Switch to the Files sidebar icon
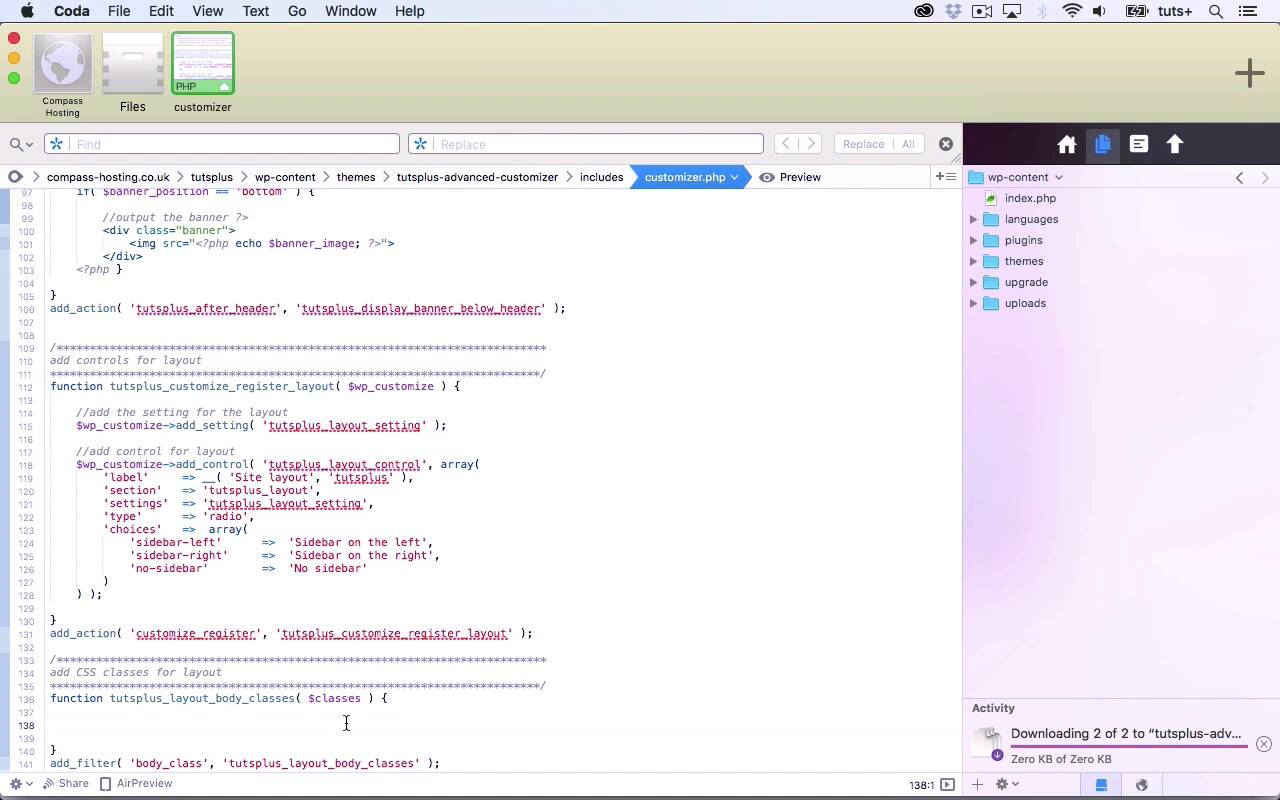The image size is (1280, 800). [1103, 145]
